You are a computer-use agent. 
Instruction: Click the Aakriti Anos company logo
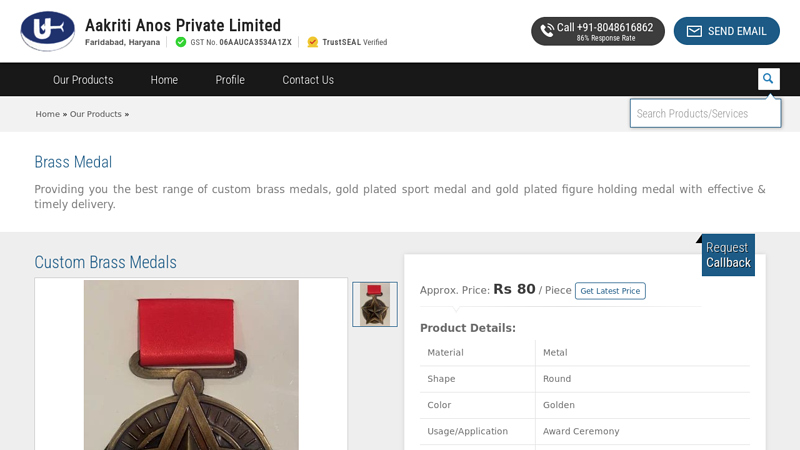(47, 31)
